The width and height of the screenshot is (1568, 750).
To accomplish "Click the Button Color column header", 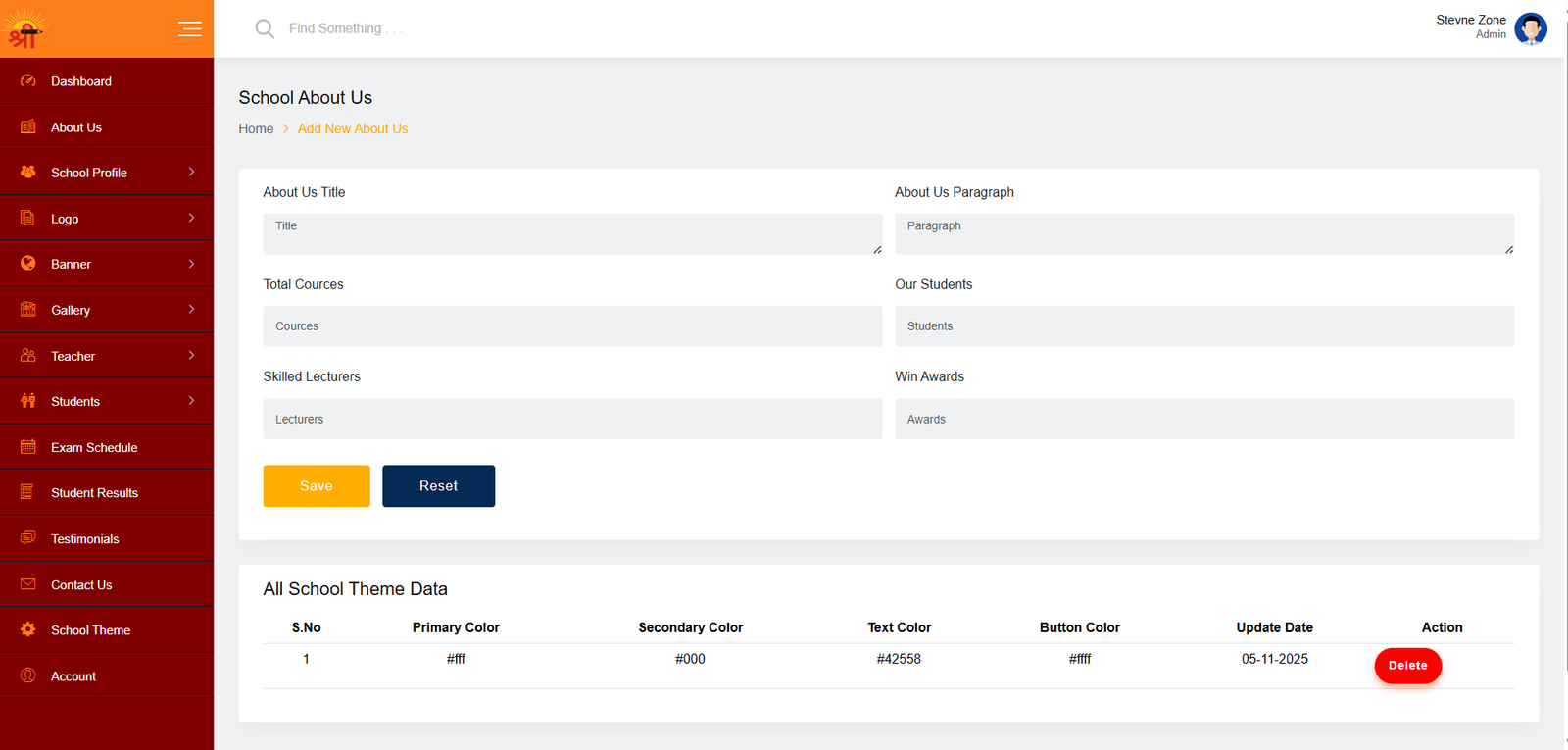I will click(x=1080, y=627).
